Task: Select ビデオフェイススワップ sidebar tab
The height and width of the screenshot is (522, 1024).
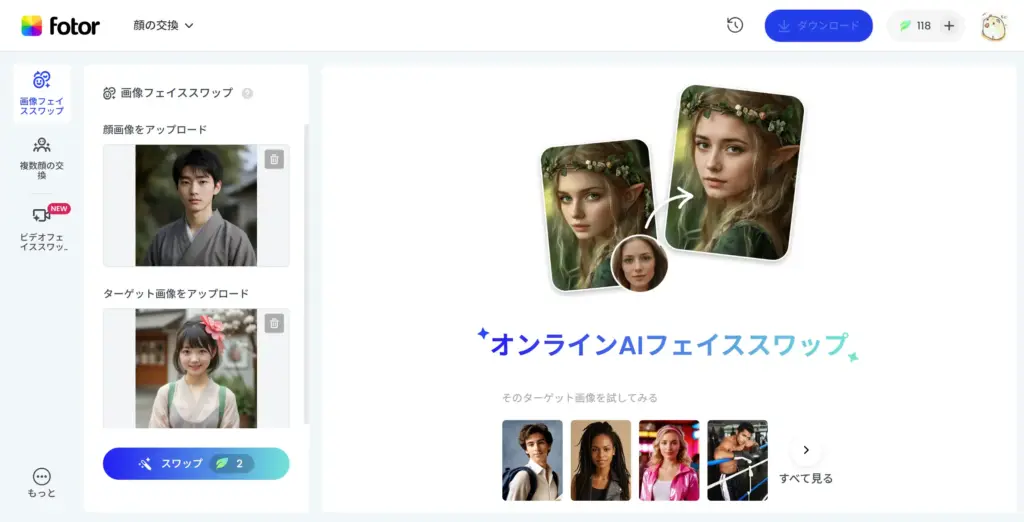Action: 42,229
